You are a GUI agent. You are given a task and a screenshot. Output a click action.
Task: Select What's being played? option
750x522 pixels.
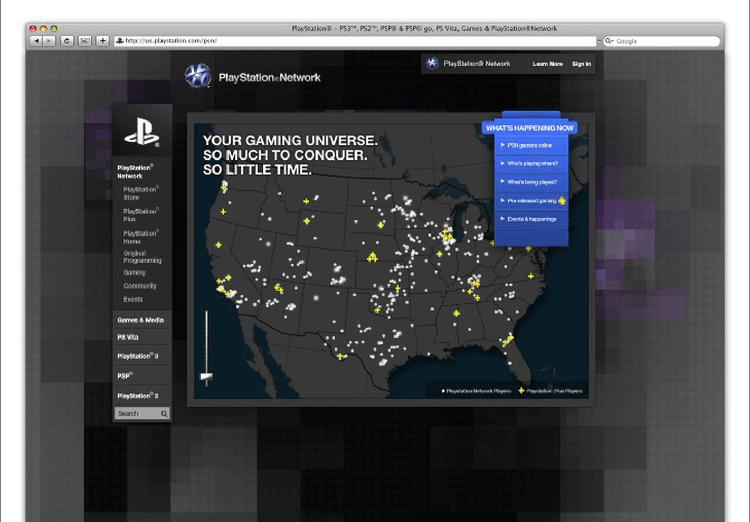531,182
